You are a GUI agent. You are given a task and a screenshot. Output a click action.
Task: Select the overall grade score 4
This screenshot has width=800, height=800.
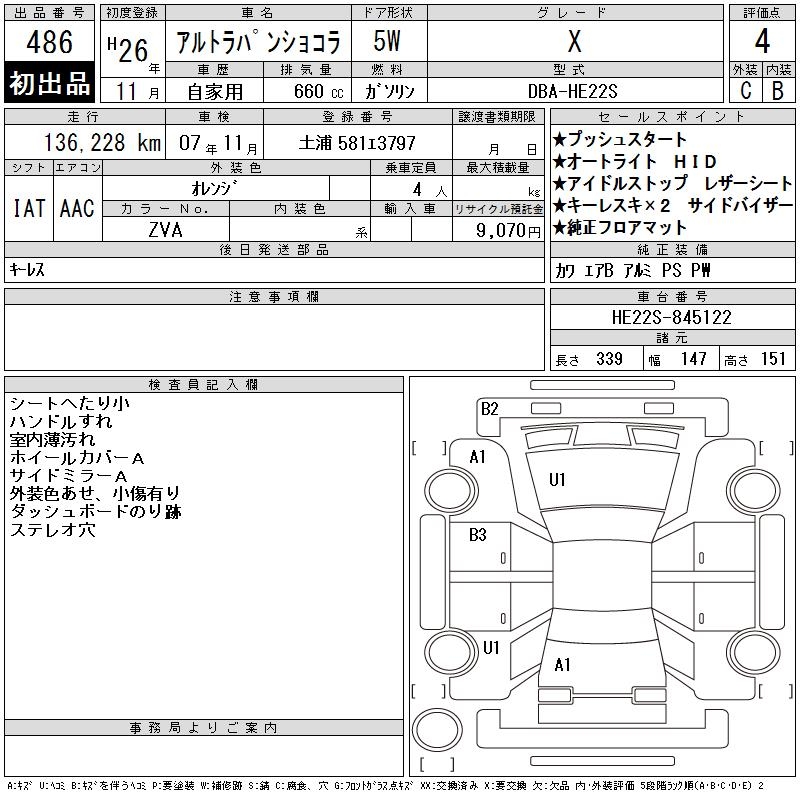coord(762,42)
